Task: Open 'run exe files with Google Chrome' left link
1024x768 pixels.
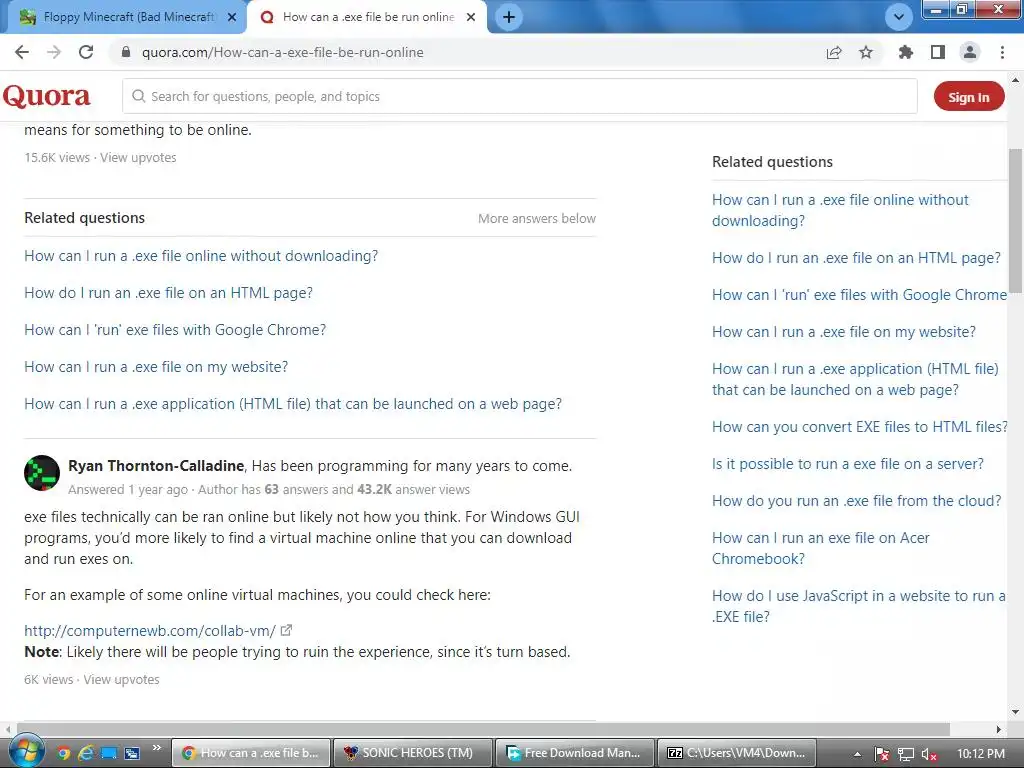Action: [x=175, y=330]
